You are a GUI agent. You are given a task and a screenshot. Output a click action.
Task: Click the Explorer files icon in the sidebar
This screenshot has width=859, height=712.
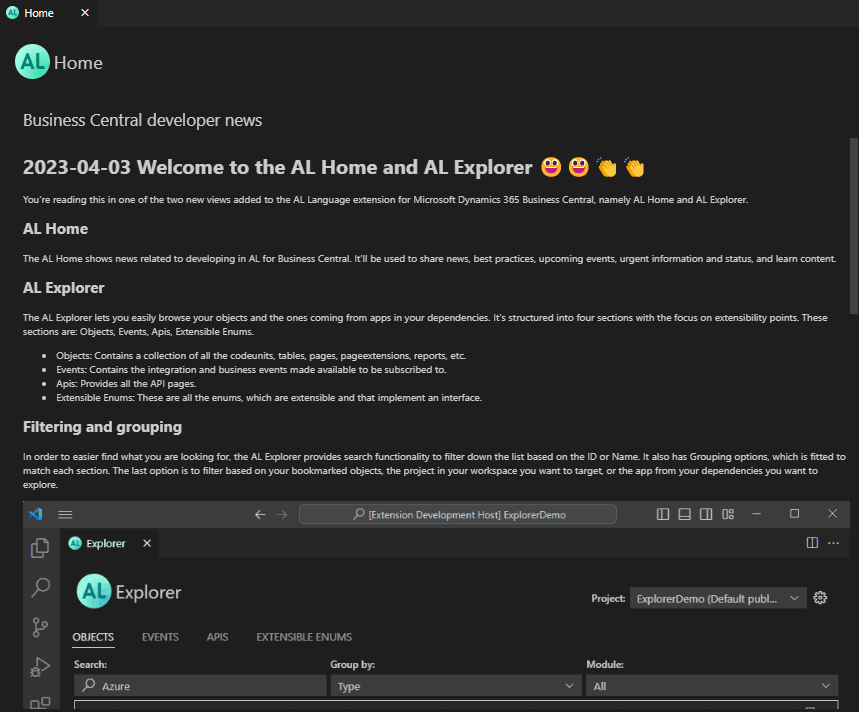click(41, 548)
